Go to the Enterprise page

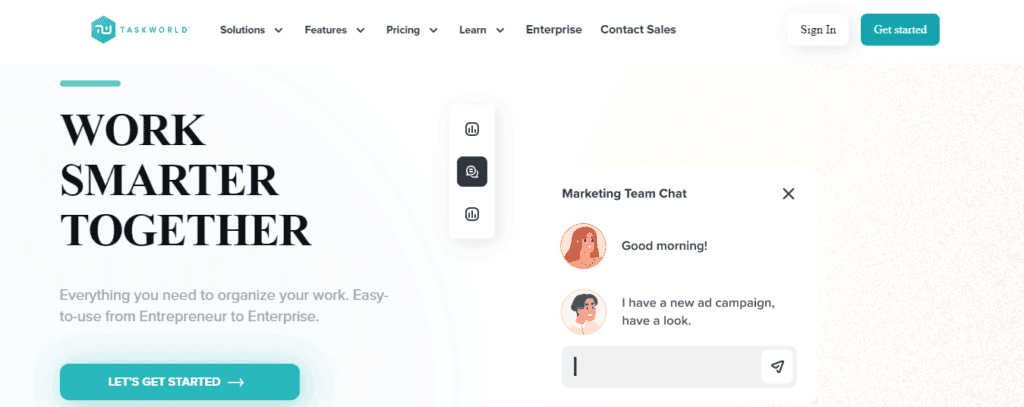554,30
